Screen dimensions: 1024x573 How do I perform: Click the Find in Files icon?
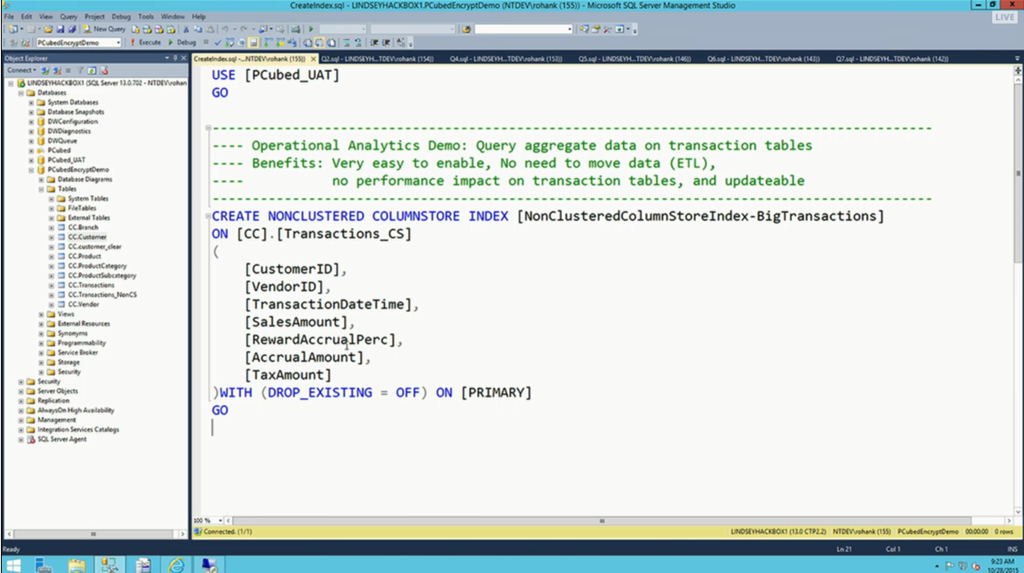click(x=466, y=29)
